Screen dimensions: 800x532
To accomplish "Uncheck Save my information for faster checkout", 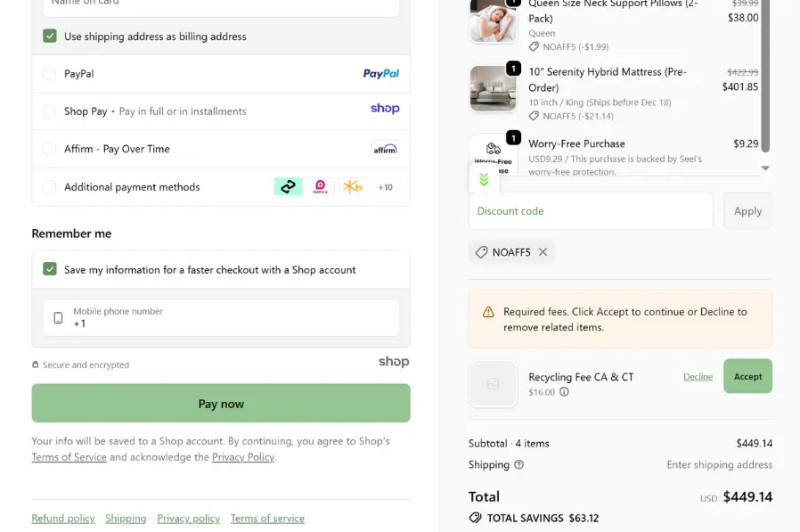I will pos(49,269).
